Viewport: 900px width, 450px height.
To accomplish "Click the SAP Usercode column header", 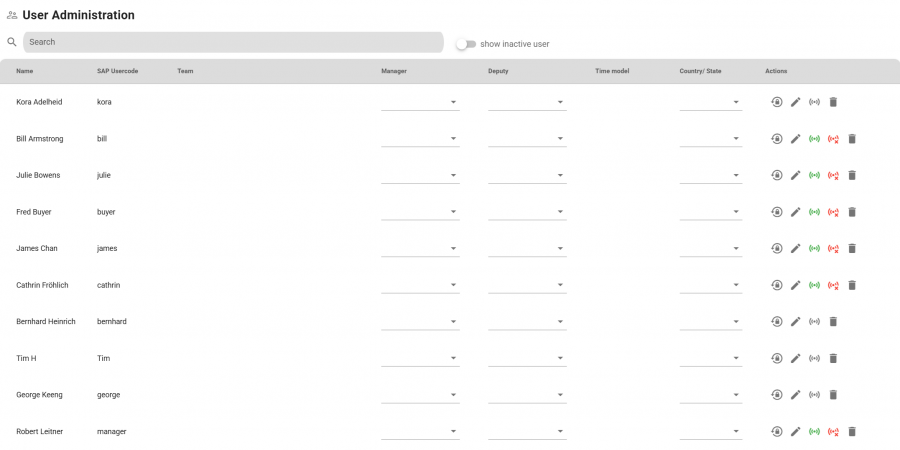I will coord(118,71).
